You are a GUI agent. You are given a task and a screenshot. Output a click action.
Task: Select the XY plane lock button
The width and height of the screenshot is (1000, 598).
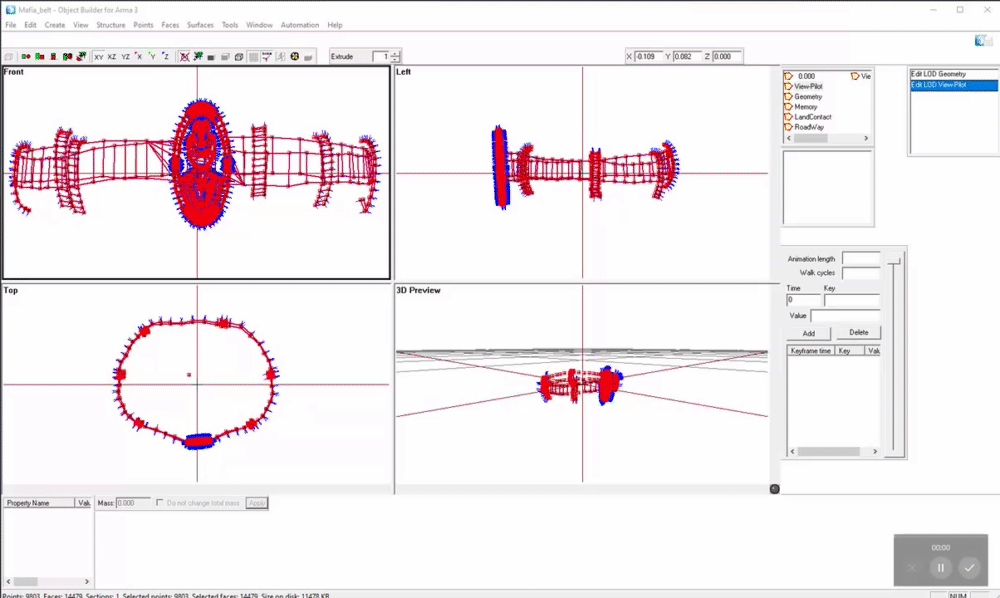[98, 57]
